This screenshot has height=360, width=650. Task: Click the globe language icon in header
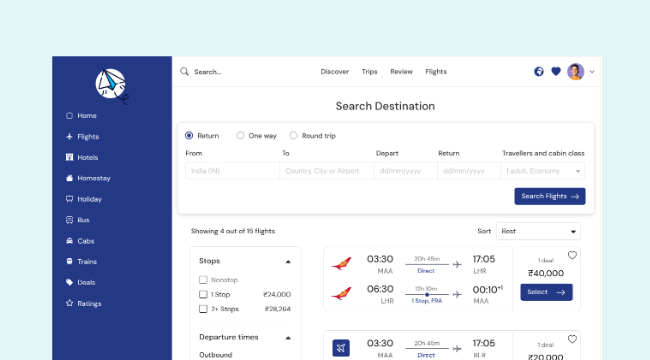click(538, 72)
